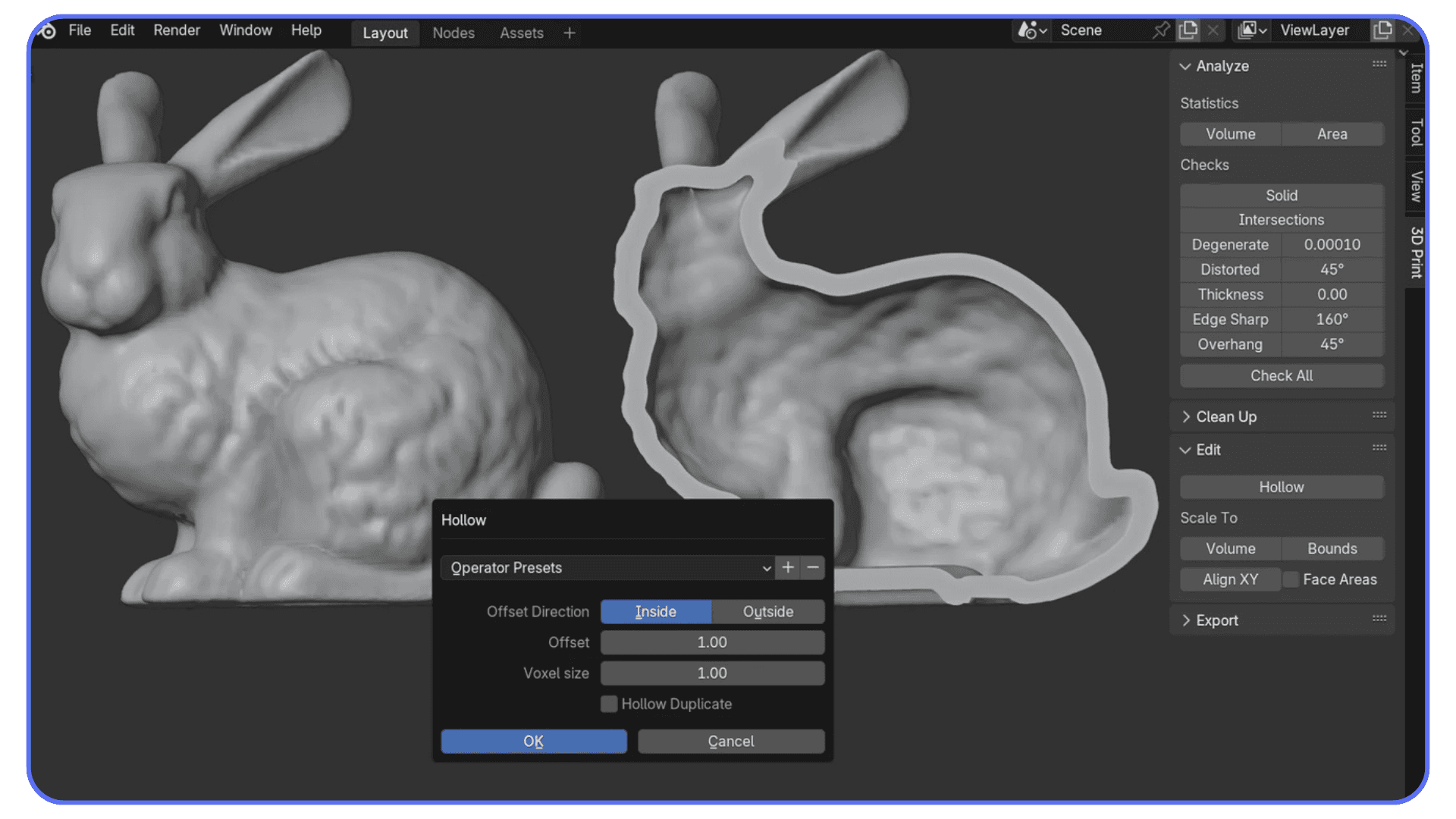Screen dimensions: 1456x819
Task: Create new scene with duplicate icon
Action: point(1188,30)
